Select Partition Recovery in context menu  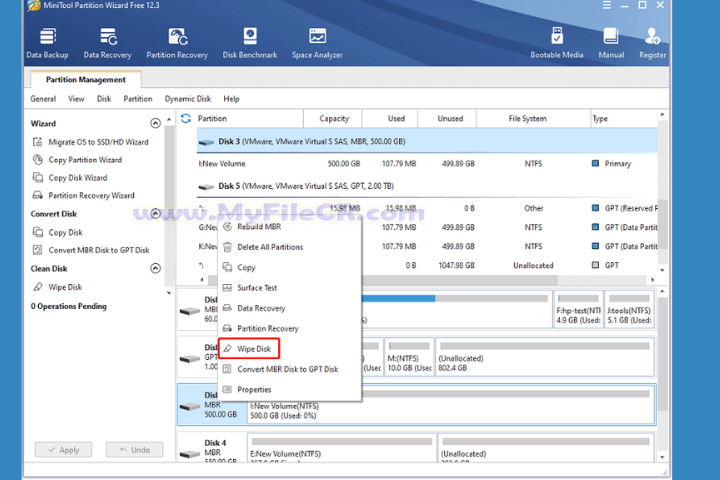click(x=289, y=328)
